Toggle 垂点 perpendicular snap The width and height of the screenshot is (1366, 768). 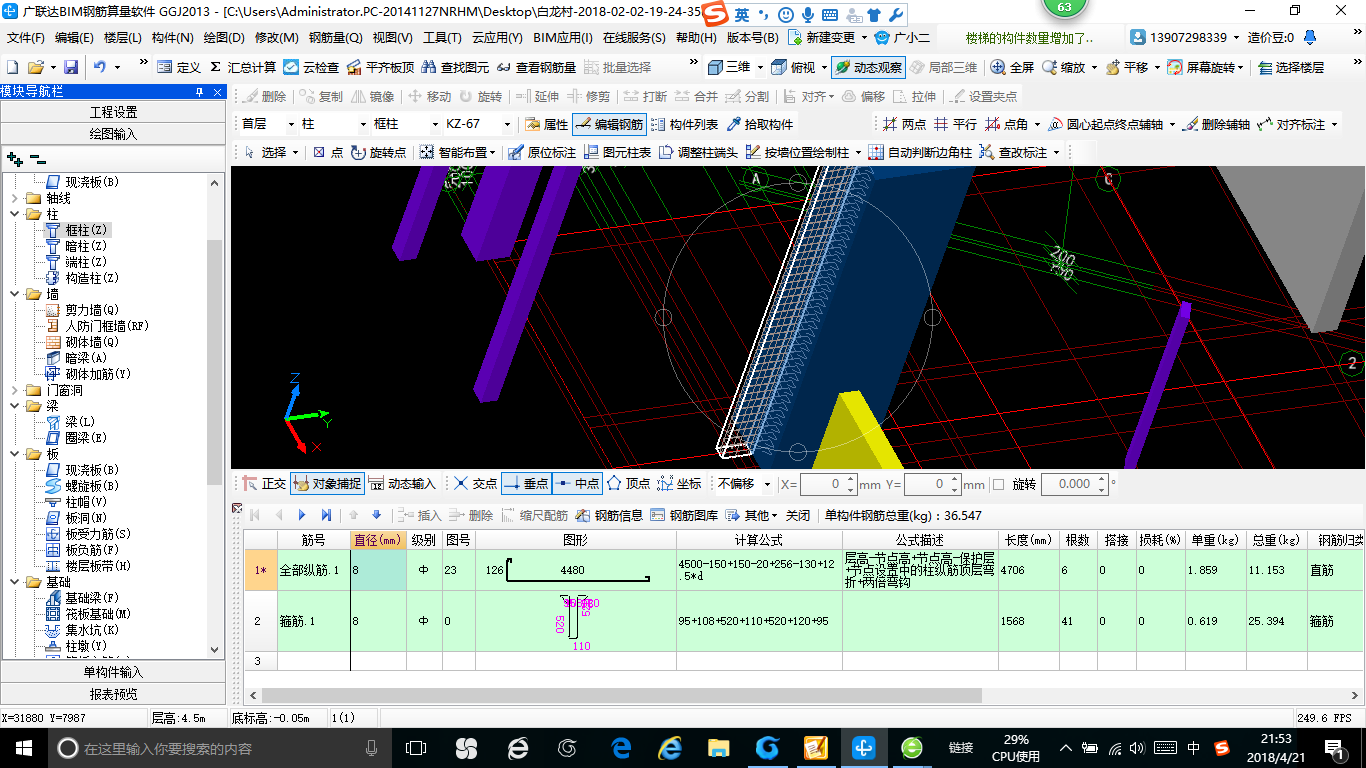tap(526, 483)
